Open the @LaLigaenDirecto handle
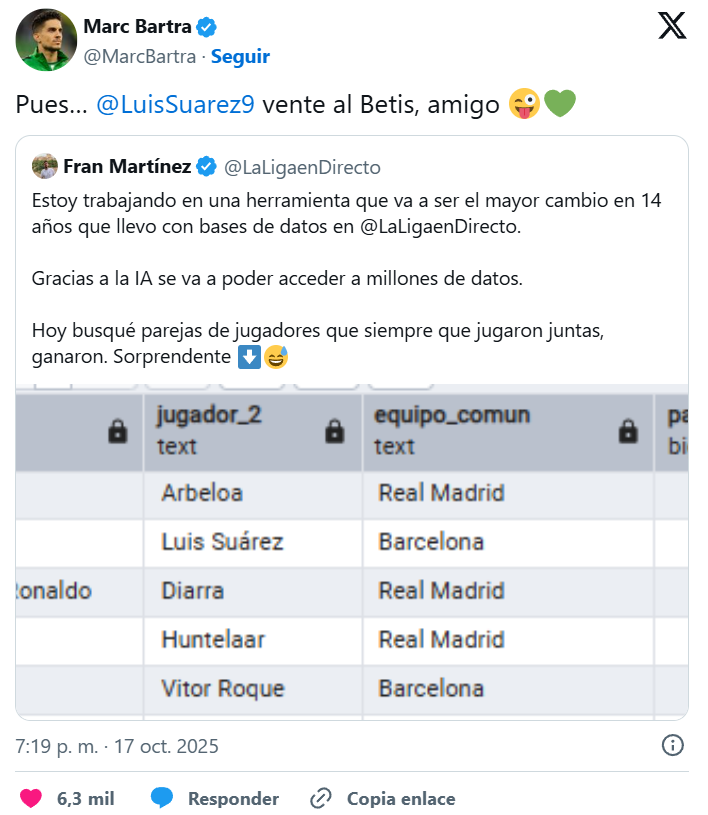 pyautogui.click(x=302, y=167)
